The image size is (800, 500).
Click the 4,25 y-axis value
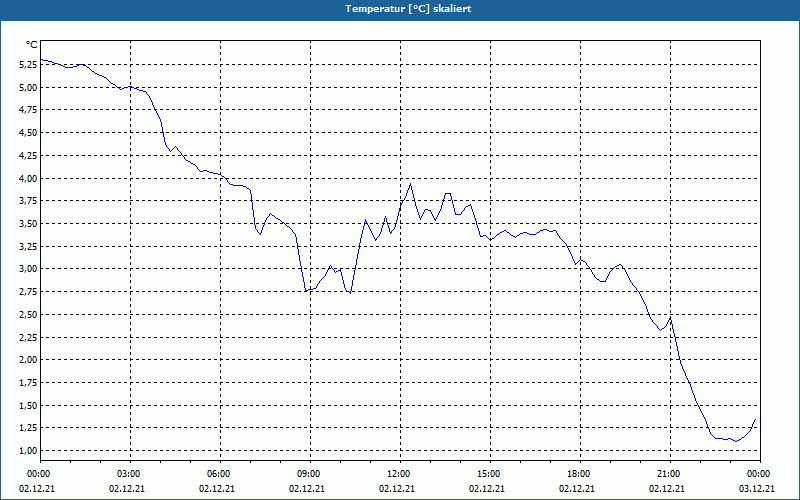[x=28, y=156]
